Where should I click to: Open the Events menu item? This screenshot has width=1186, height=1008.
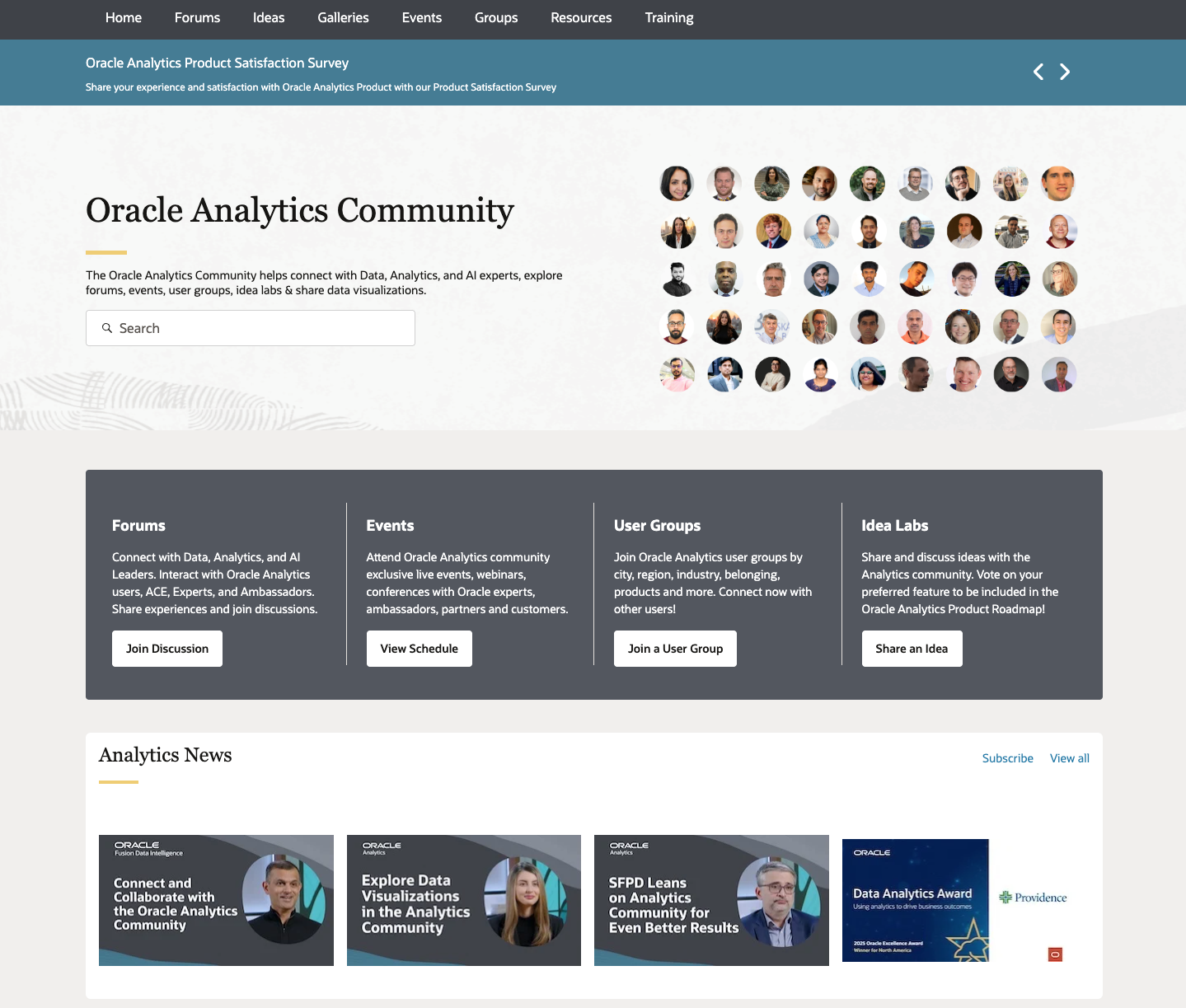[422, 17]
